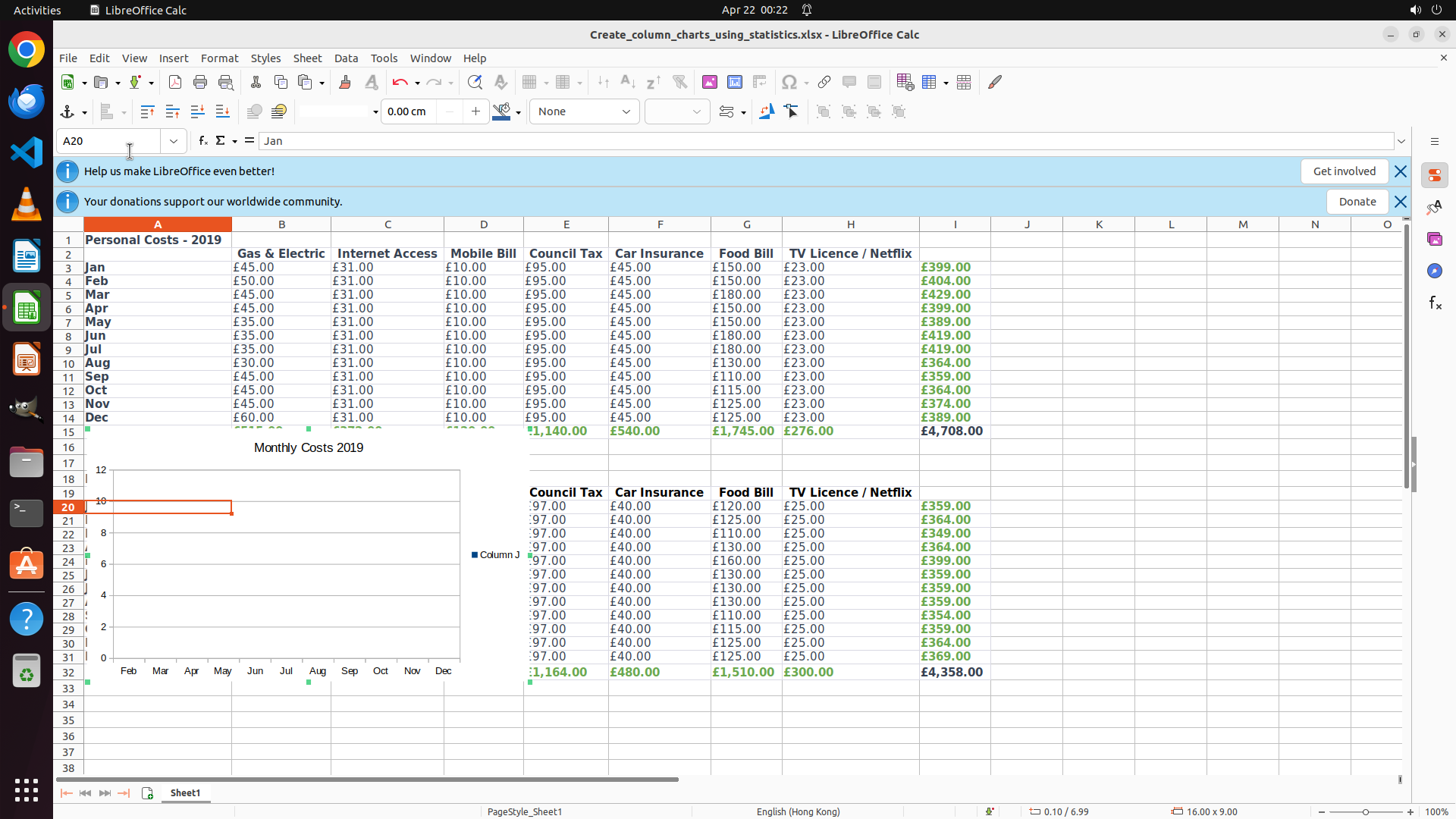1456x819 pixels.
Task: Open the Function Wizard icon
Action: [x=202, y=141]
